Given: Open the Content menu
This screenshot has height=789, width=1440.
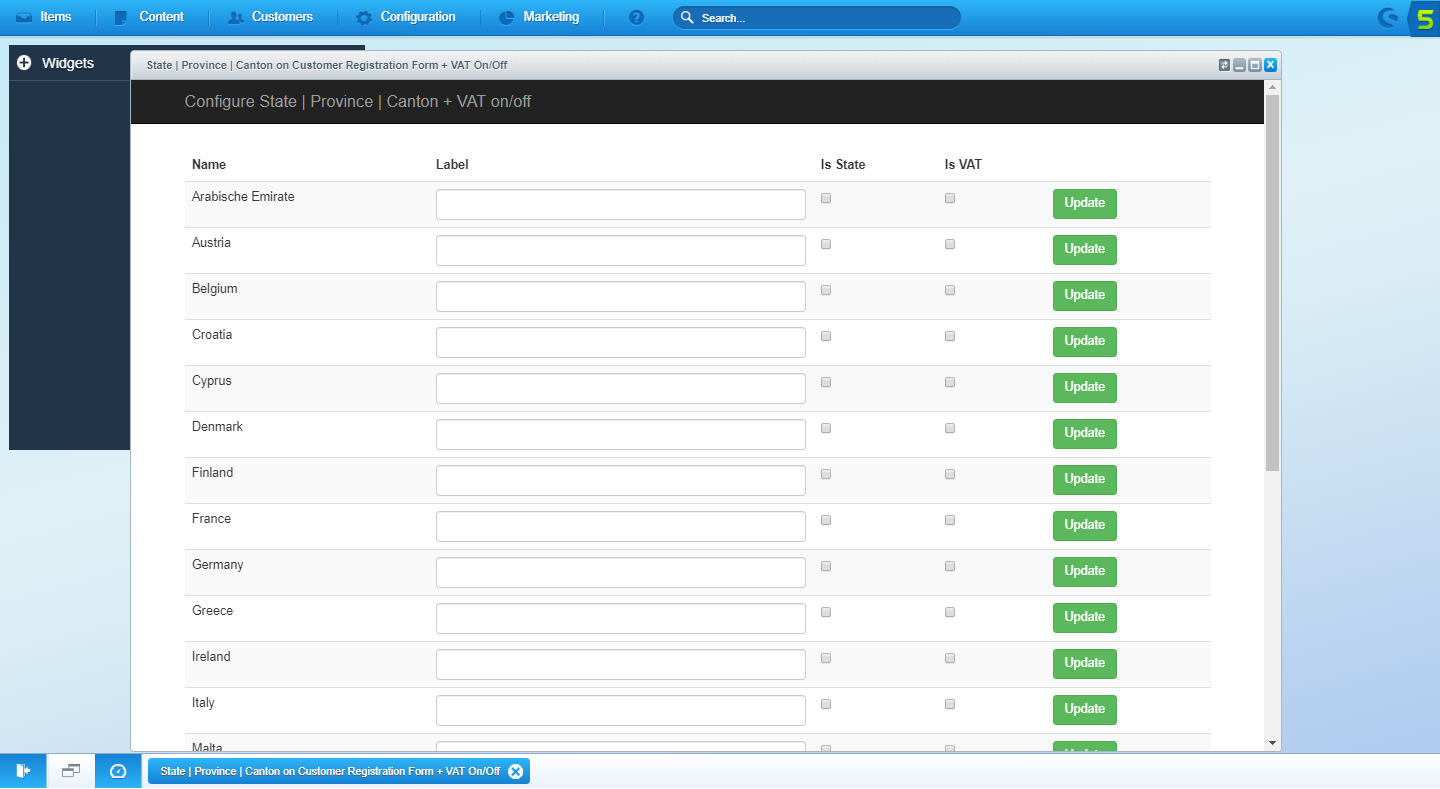Looking at the screenshot, I should [149, 17].
